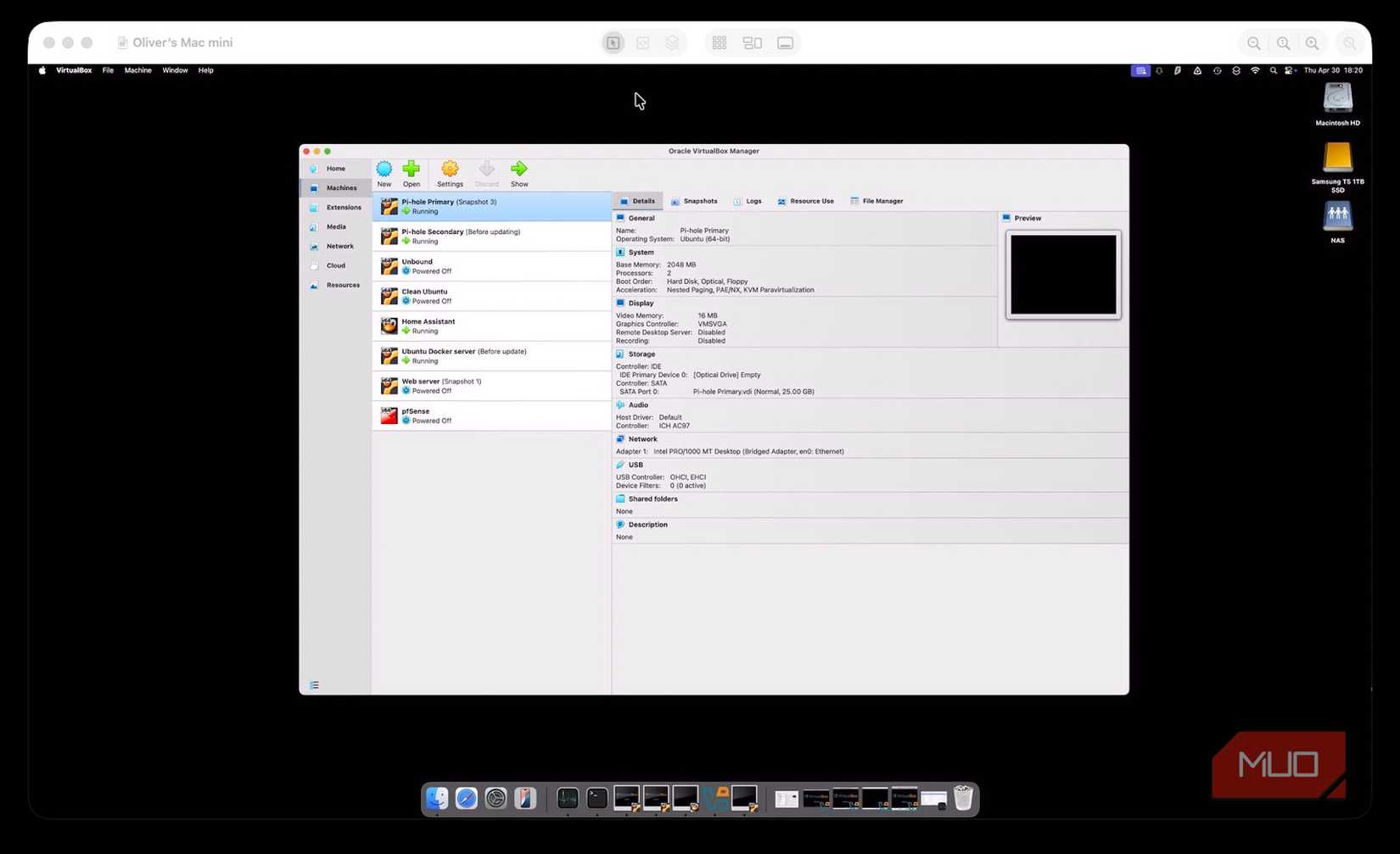Open the General details section header
This screenshot has height=854, width=1400.
(636, 219)
